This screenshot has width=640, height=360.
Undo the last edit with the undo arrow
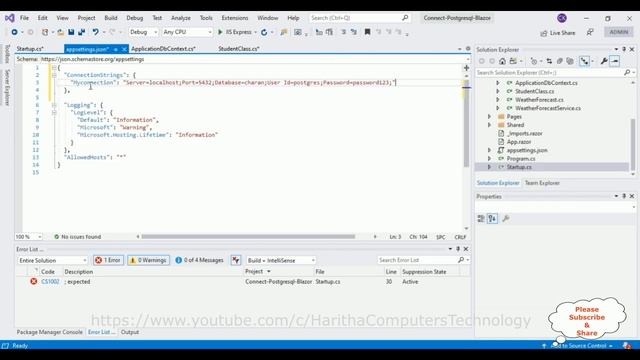pos(95,32)
